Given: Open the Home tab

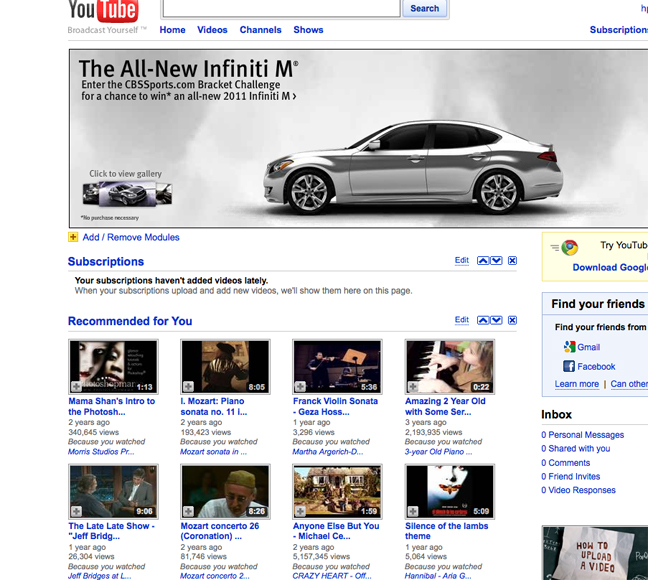Looking at the screenshot, I should 172,30.
